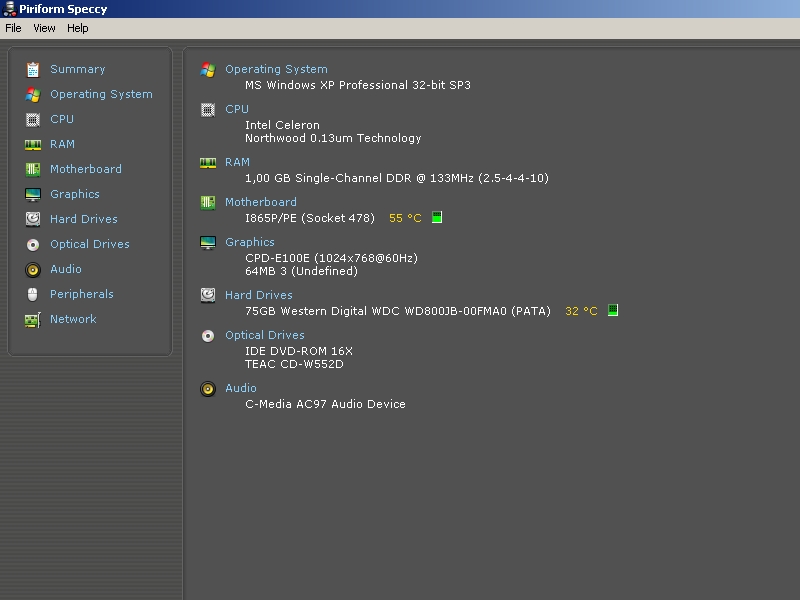The height and width of the screenshot is (600, 800).
Task: Open Network section from sidebar
Action: pyautogui.click(x=73, y=319)
